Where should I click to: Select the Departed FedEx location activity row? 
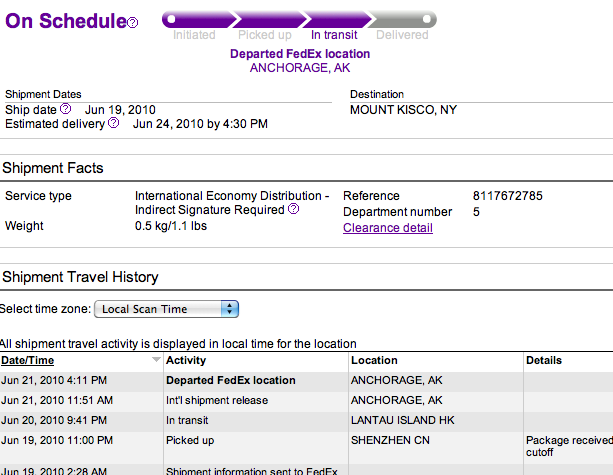(231, 380)
